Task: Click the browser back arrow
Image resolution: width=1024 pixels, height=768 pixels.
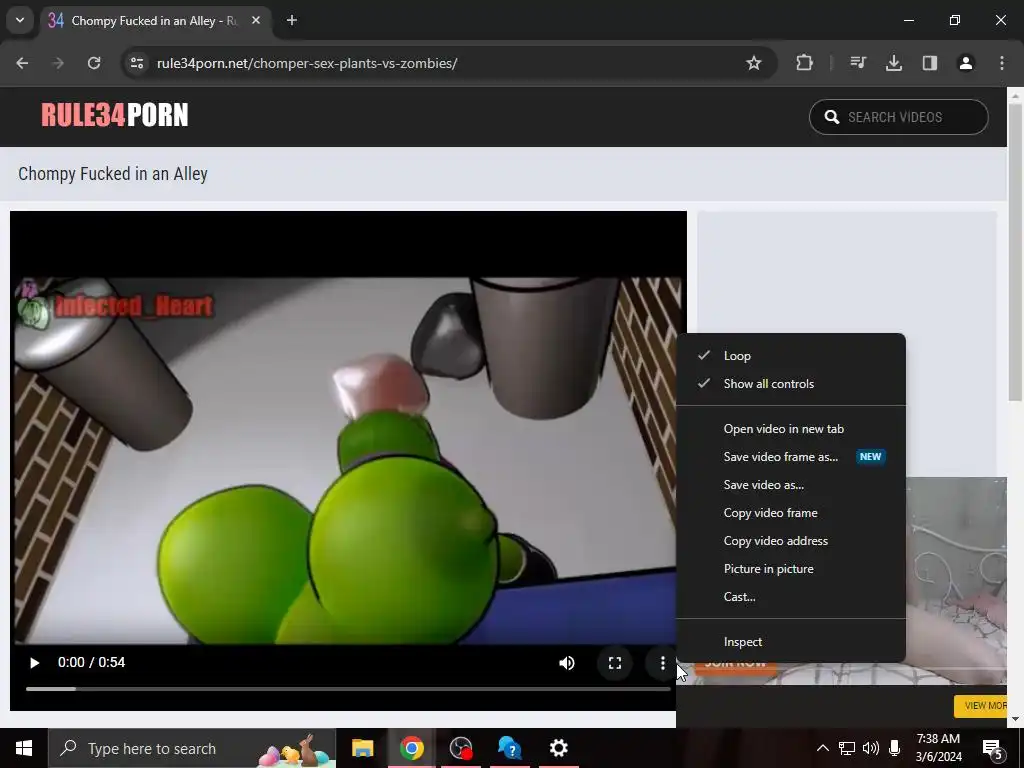Action: (22, 63)
